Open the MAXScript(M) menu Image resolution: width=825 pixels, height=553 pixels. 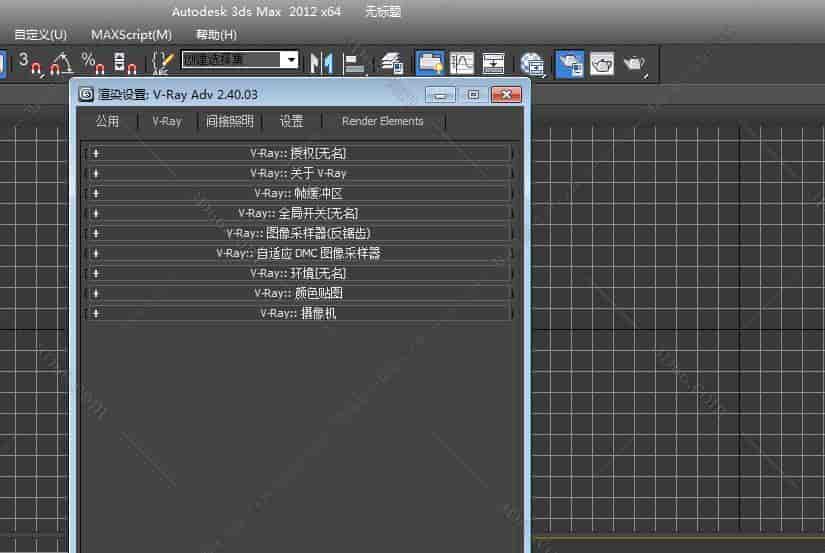(131, 34)
